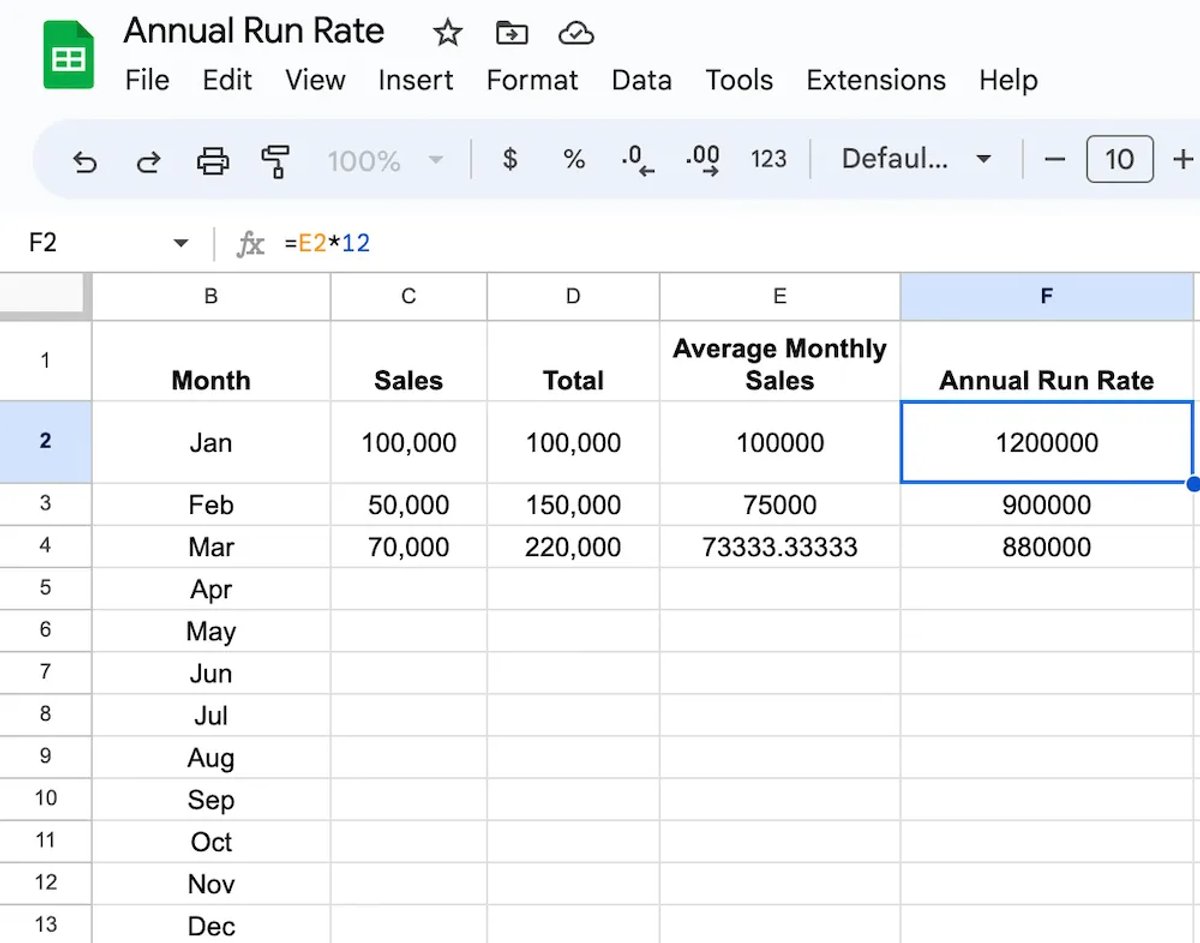Click the Total header cell
Image resolution: width=1200 pixels, height=943 pixels.
tap(573, 361)
